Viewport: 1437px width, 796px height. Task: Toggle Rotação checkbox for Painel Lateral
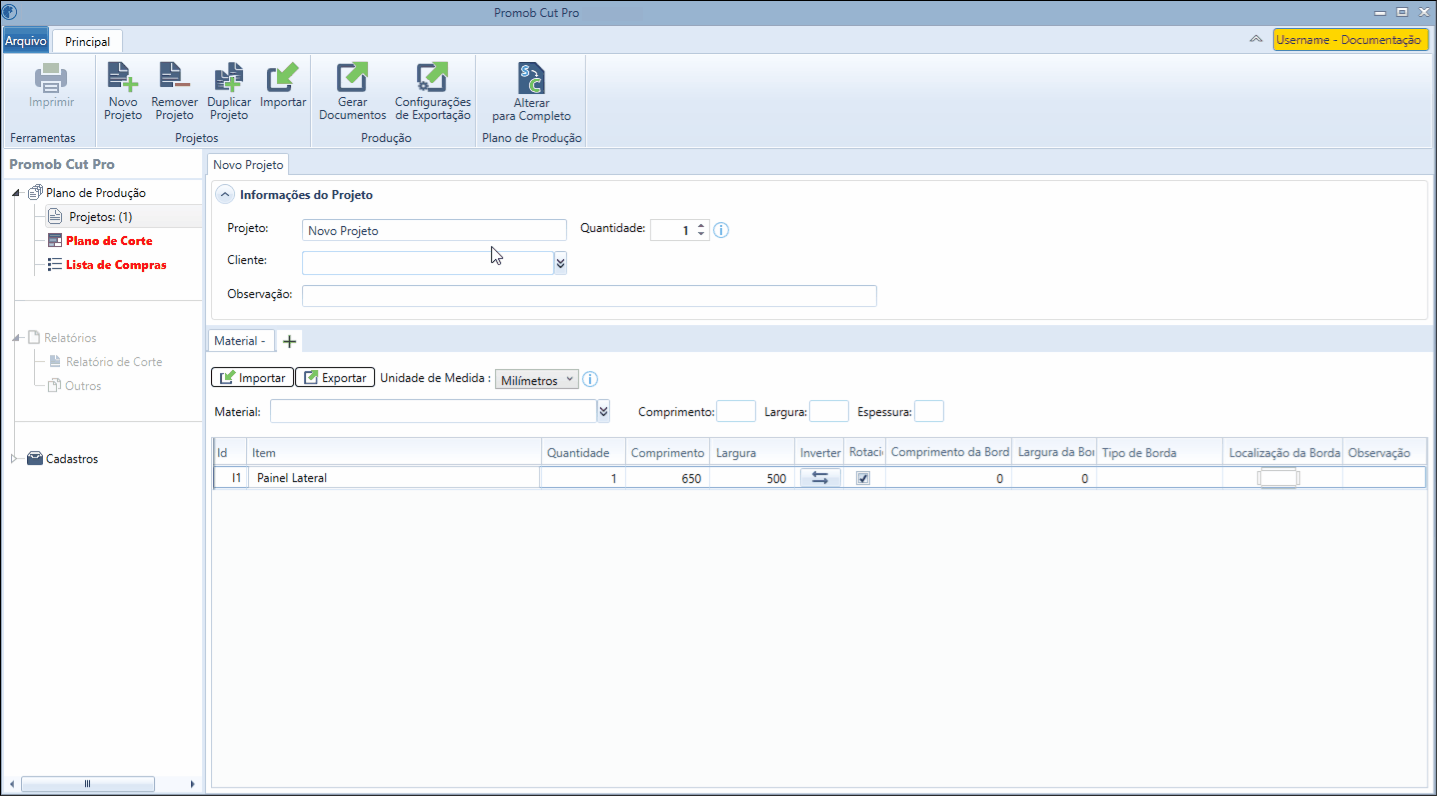point(863,478)
